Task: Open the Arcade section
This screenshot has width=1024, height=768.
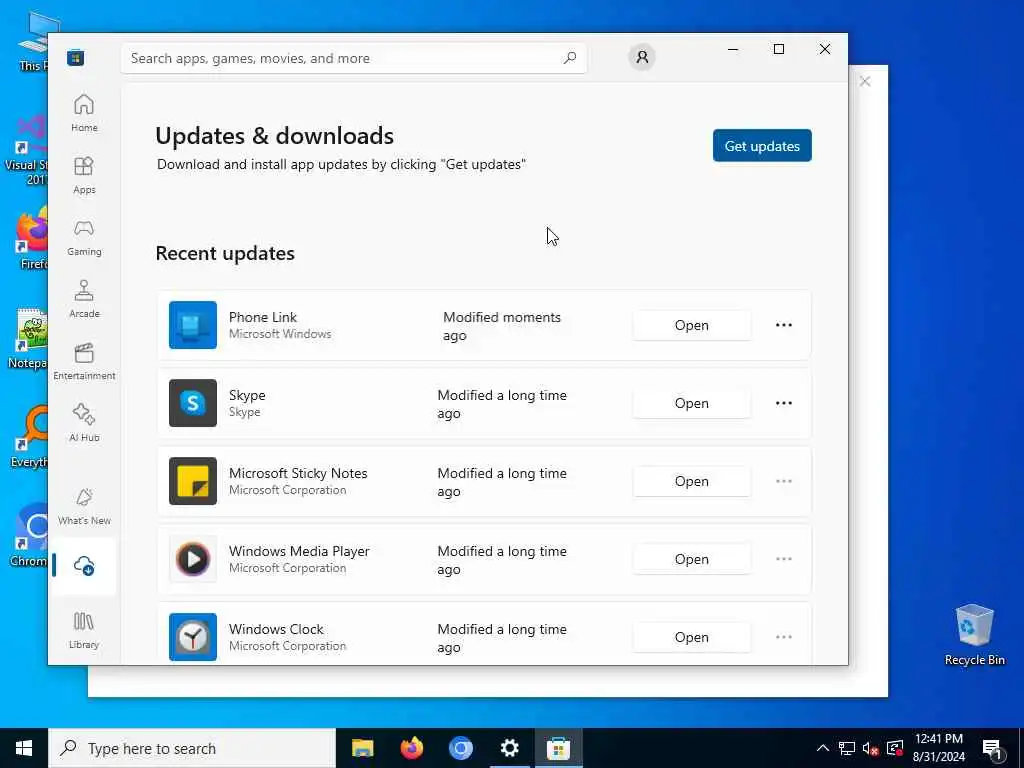Action: click(84, 299)
